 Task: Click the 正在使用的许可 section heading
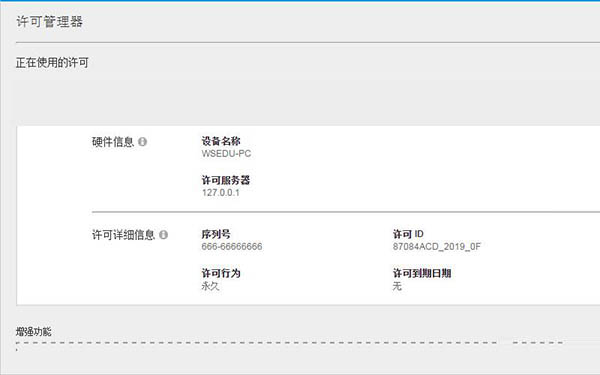tap(52, 62)
